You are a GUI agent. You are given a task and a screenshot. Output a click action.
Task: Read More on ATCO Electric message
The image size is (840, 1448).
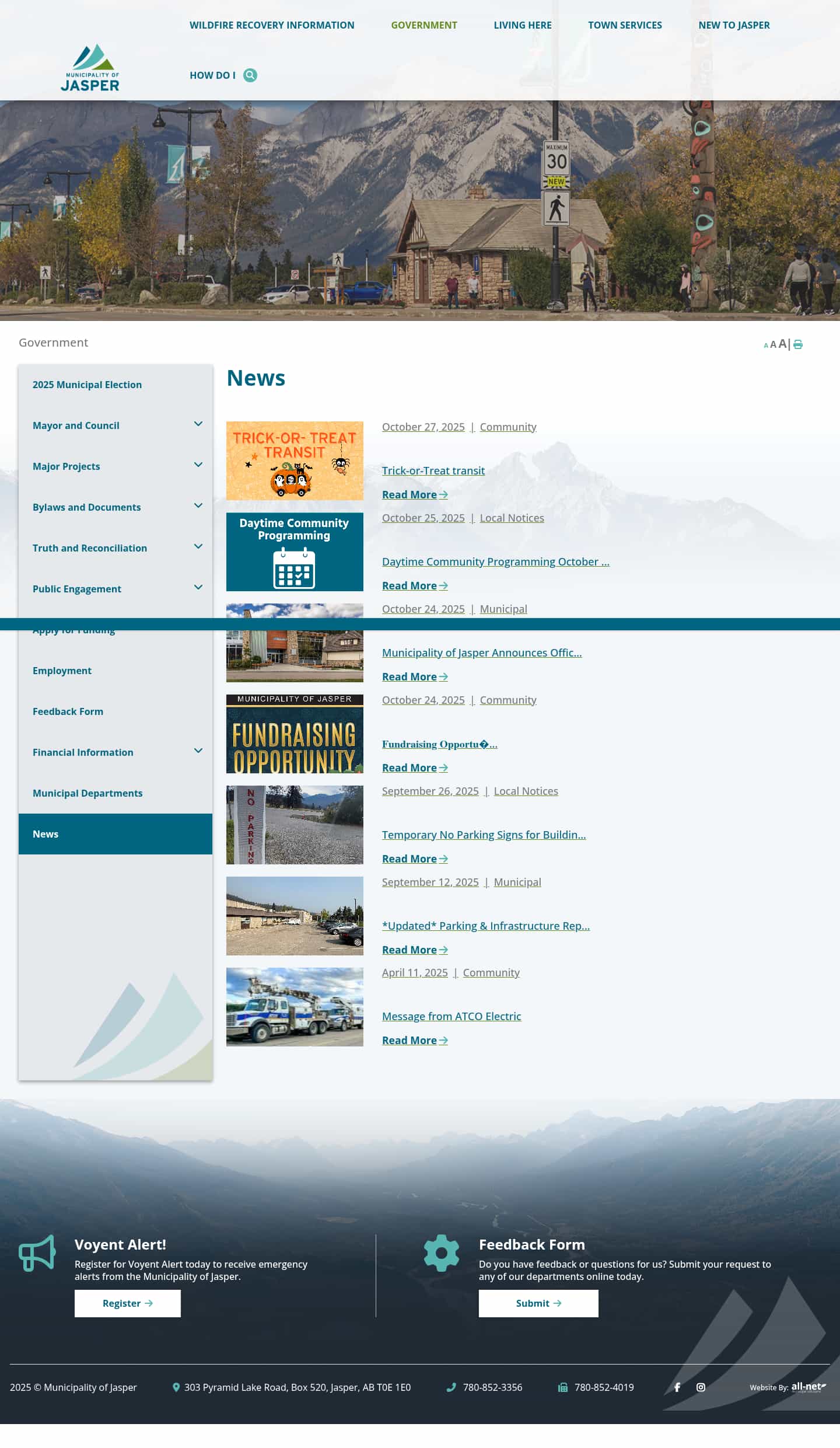(x=415, y=1040)
